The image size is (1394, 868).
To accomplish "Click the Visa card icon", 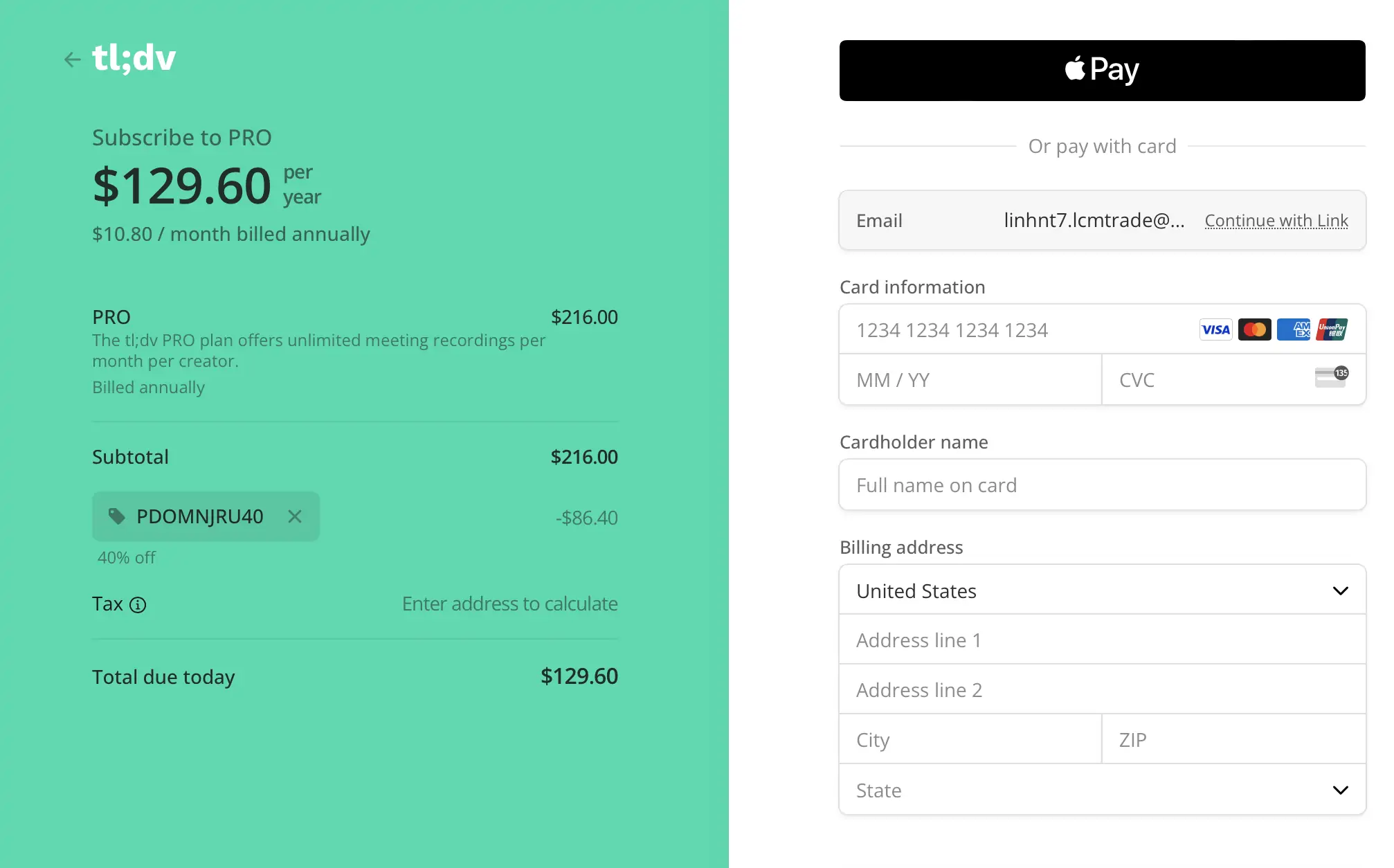I will (1215, 329).
